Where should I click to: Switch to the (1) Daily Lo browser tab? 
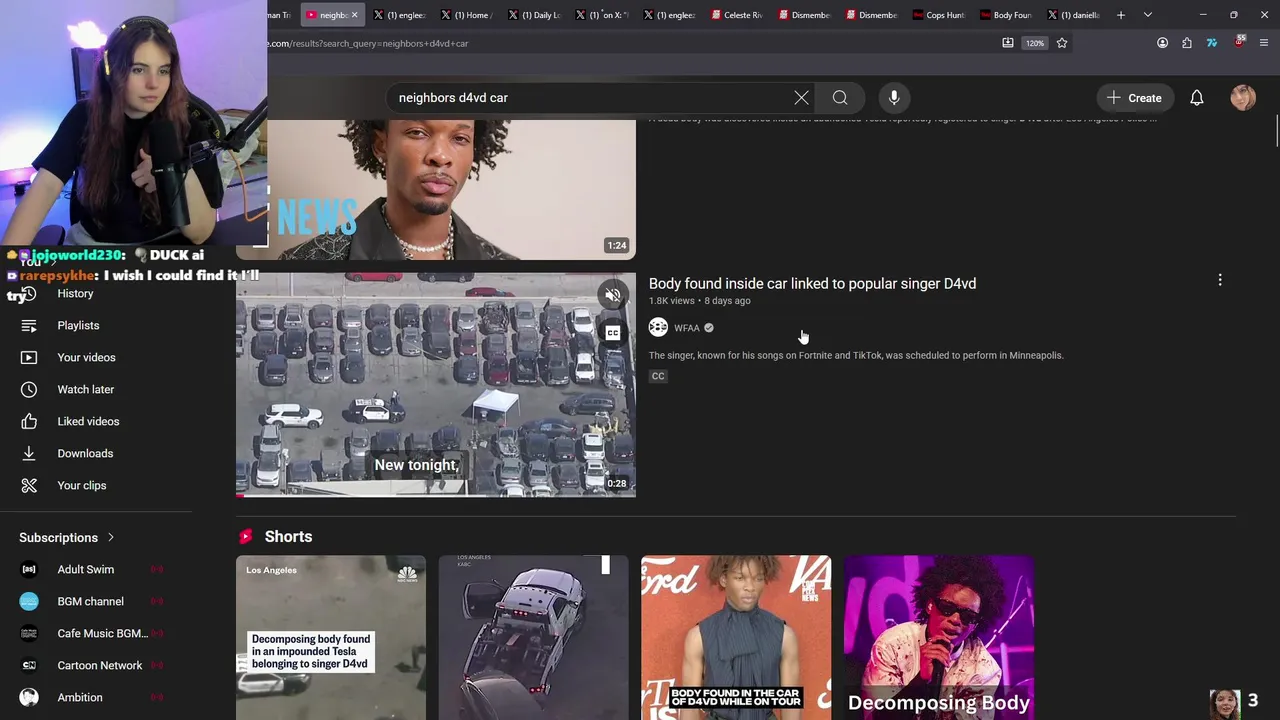535,15
